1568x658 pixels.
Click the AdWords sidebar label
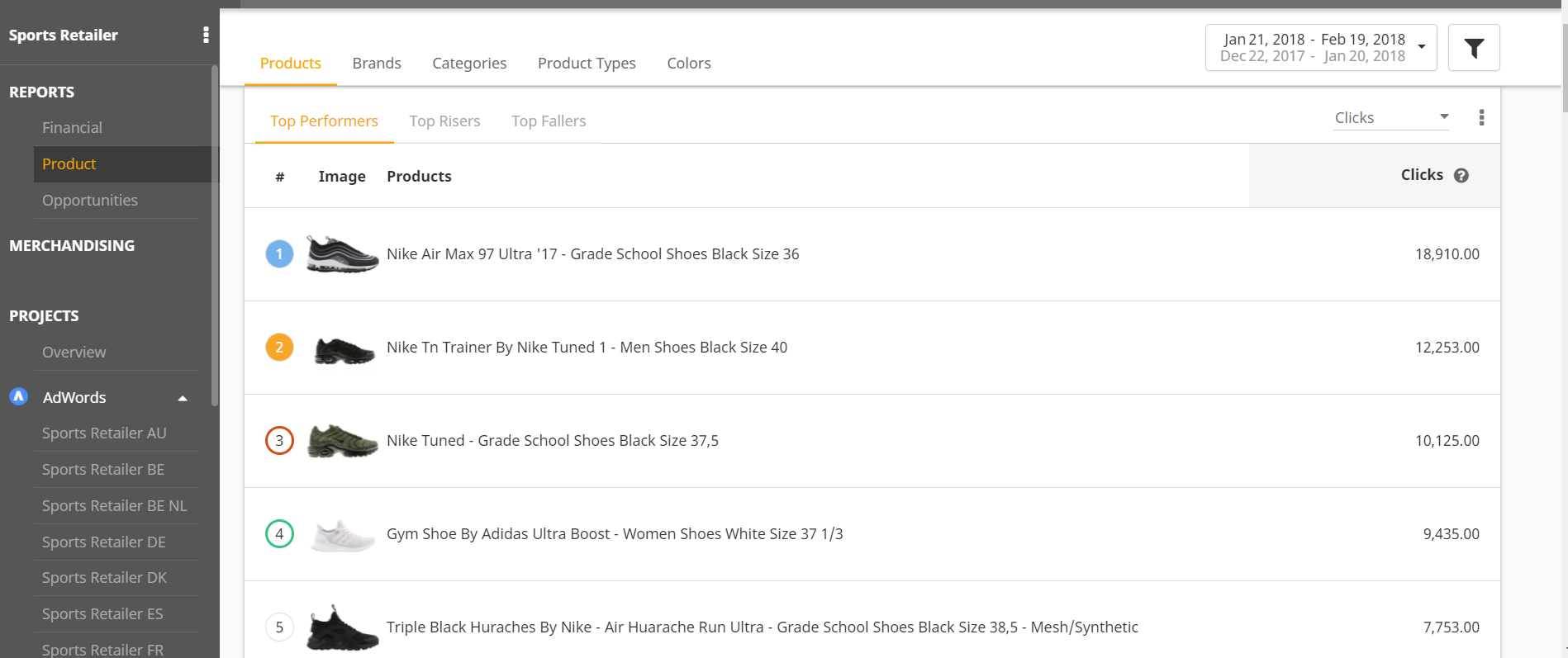74,398
